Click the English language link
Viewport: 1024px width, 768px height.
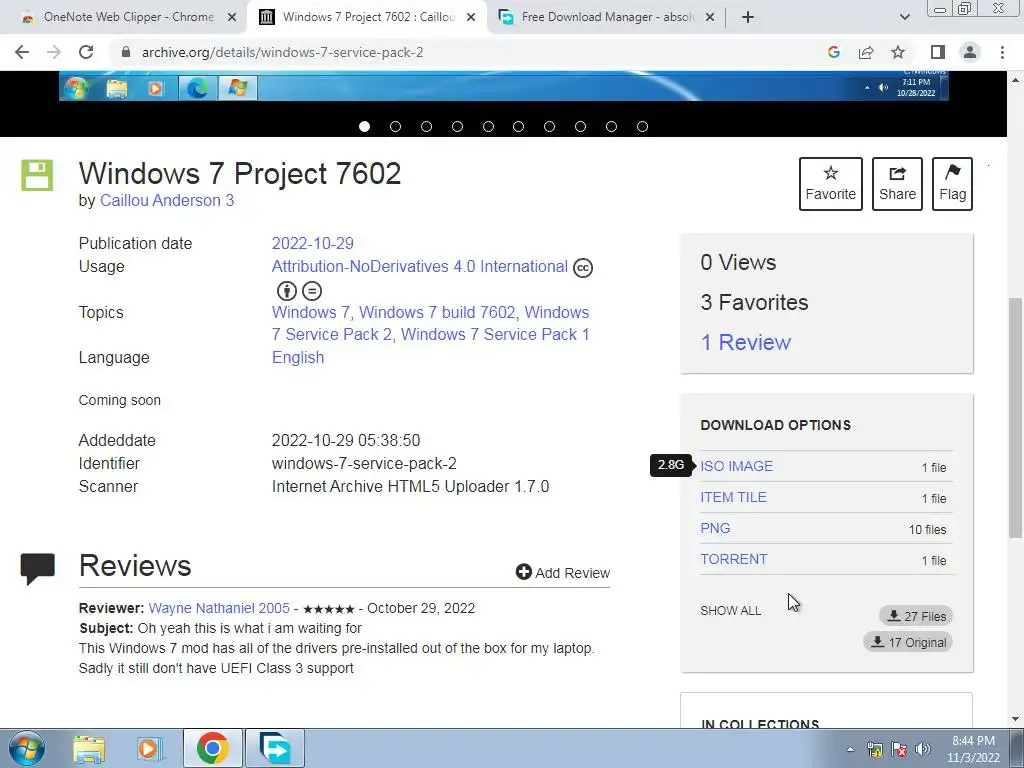pyautogui.click(x=298, y=357)
